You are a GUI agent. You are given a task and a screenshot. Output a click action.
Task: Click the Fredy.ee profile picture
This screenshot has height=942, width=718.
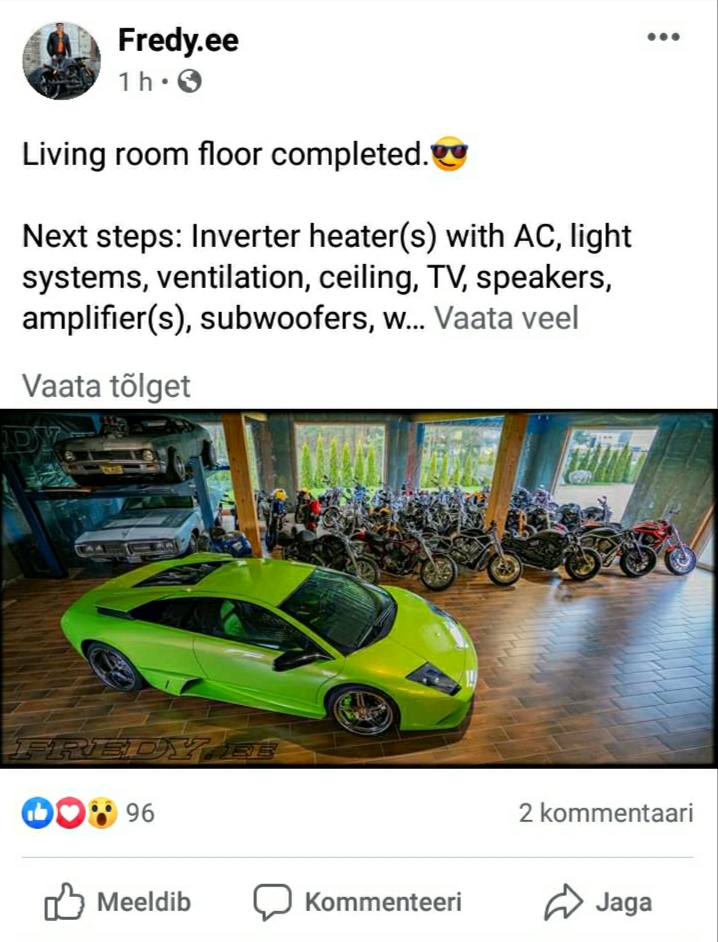[61, 61]
